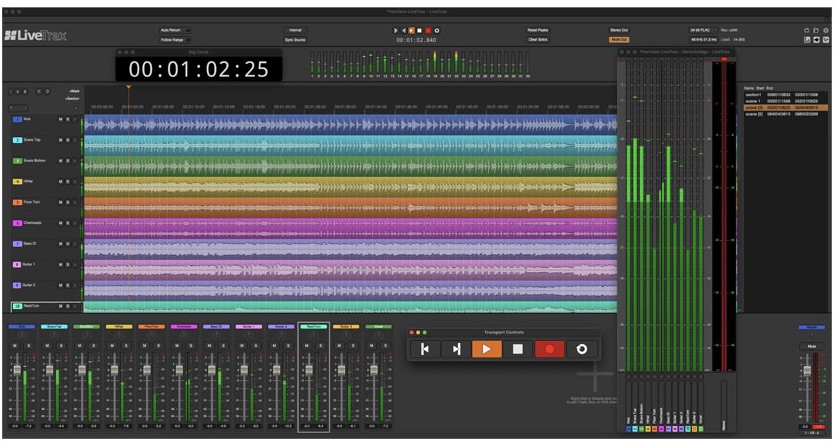Click the small loop button in the top toolbar

tap(437, 31)
